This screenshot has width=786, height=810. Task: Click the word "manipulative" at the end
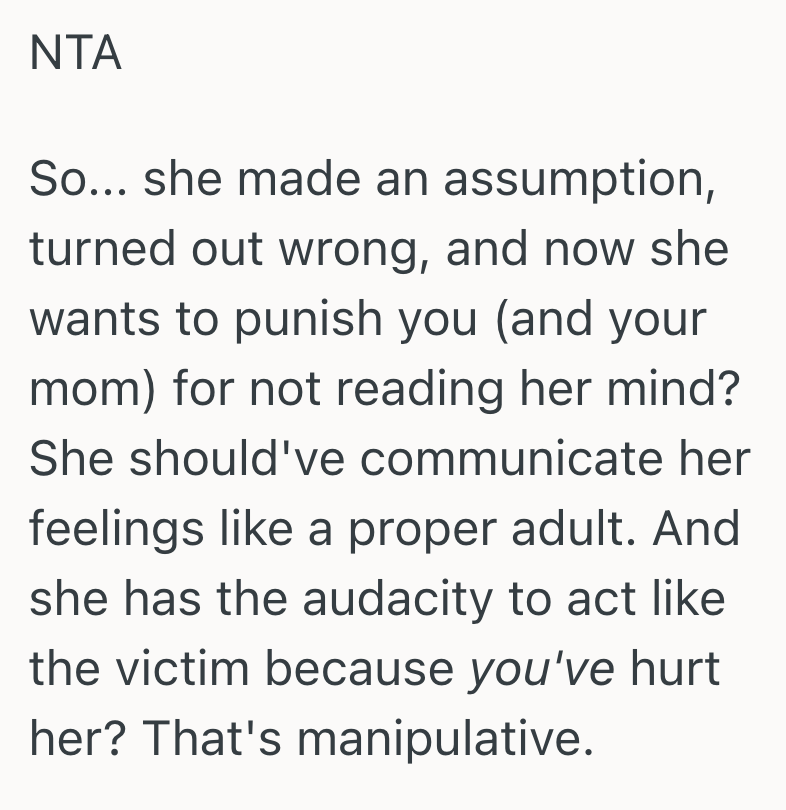pos(441,737)
